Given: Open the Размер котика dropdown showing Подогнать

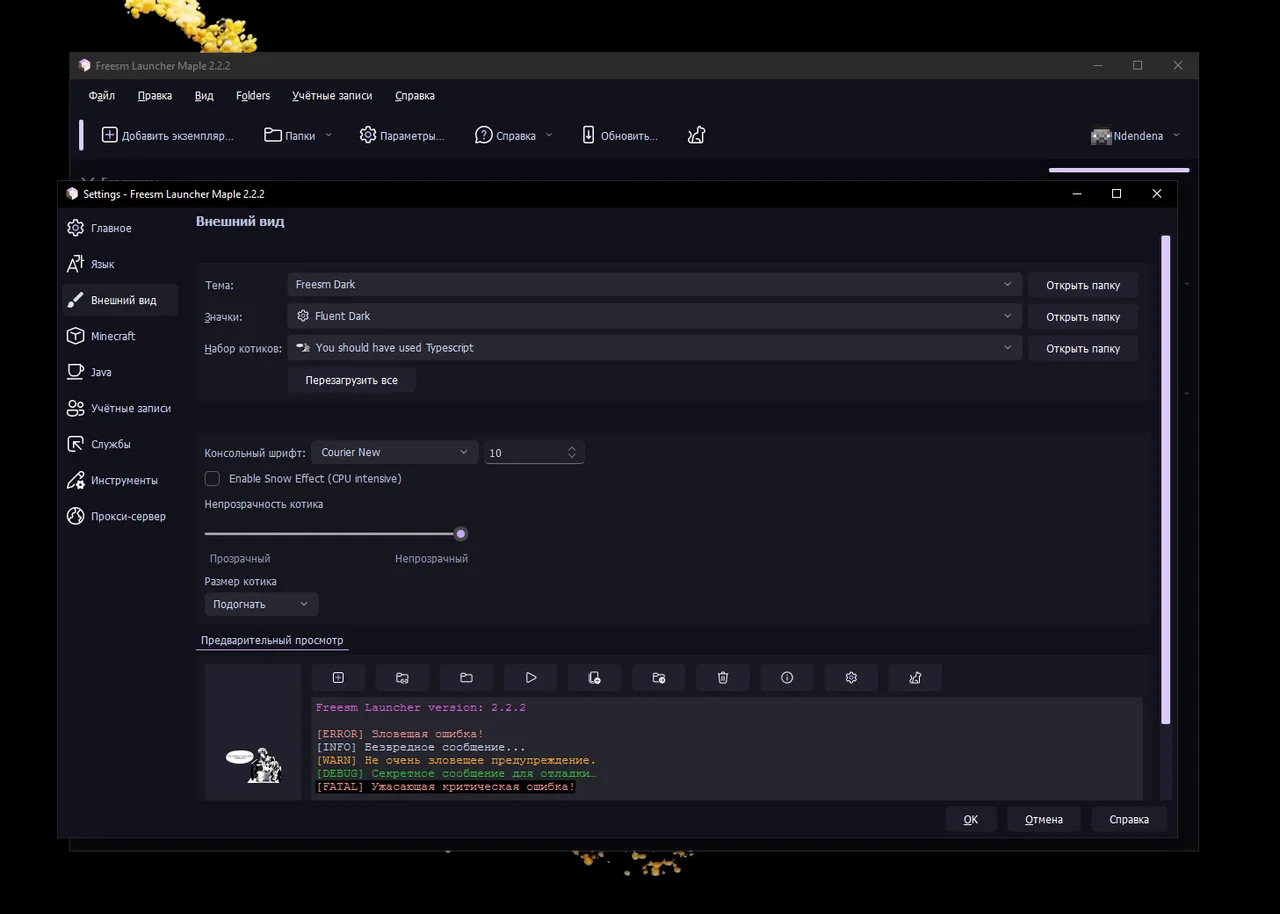Looking at the screenshot, I should coord(261,604).
